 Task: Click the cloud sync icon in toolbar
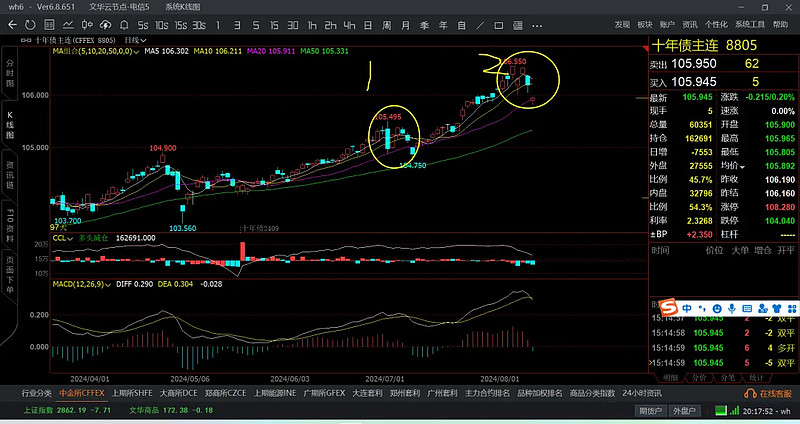coord(106,24)
